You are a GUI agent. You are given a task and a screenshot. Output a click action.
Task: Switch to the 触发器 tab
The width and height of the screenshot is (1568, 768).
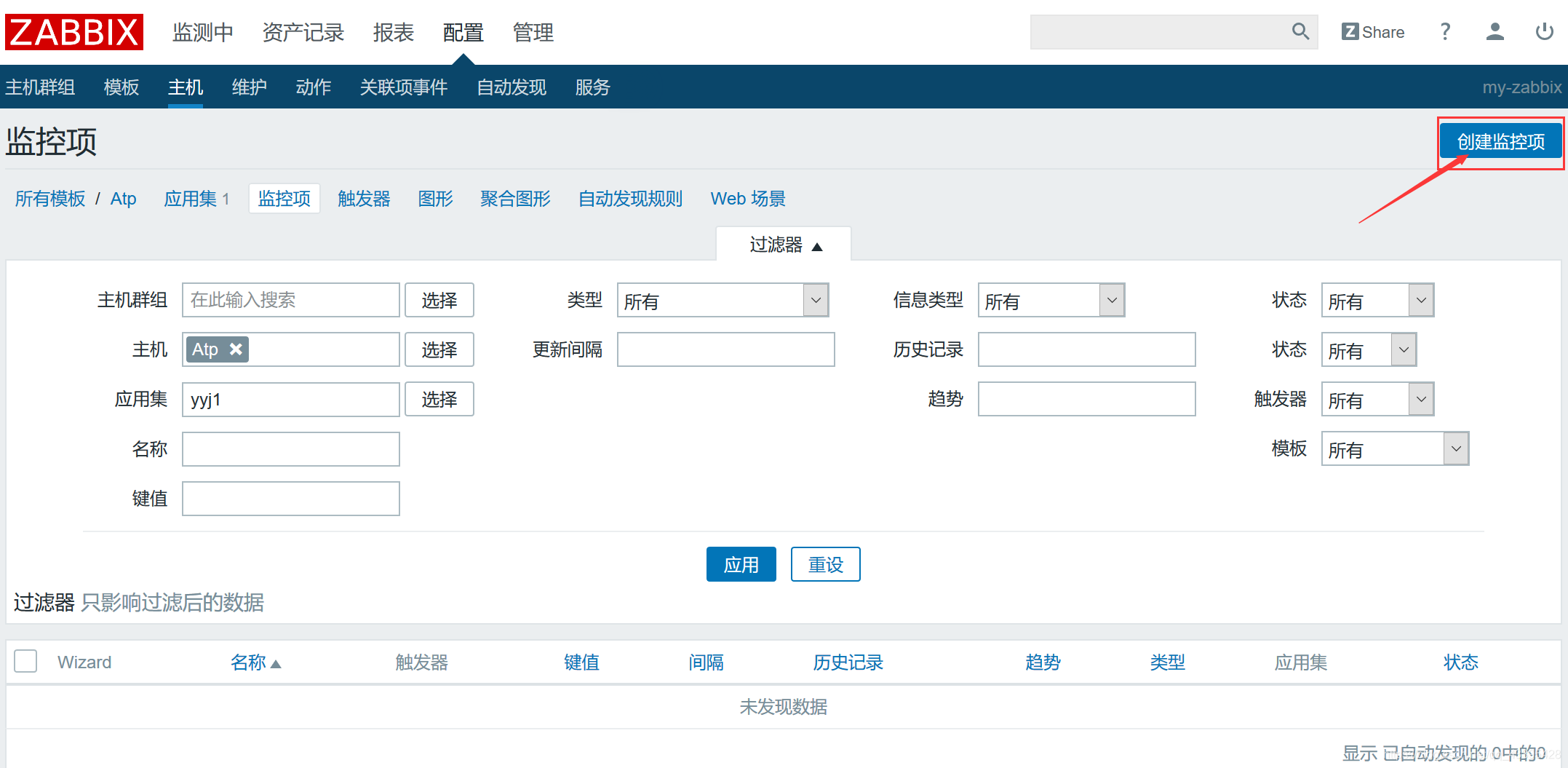(365, 199)
